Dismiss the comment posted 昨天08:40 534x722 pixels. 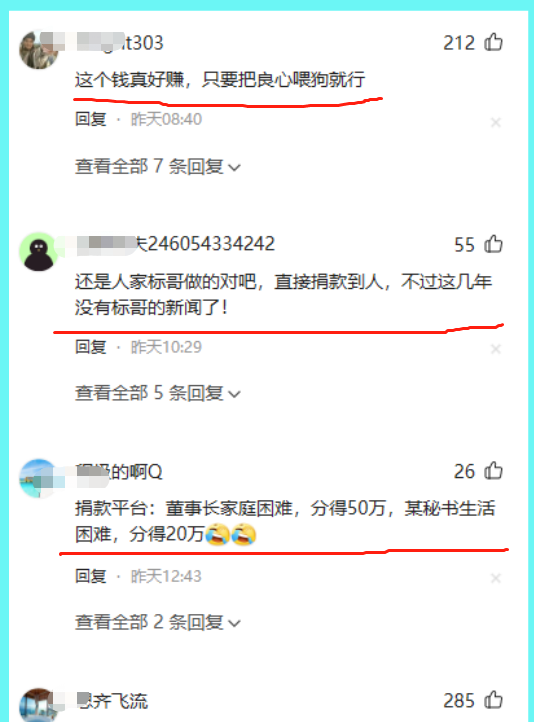click(x=496, y=122)
